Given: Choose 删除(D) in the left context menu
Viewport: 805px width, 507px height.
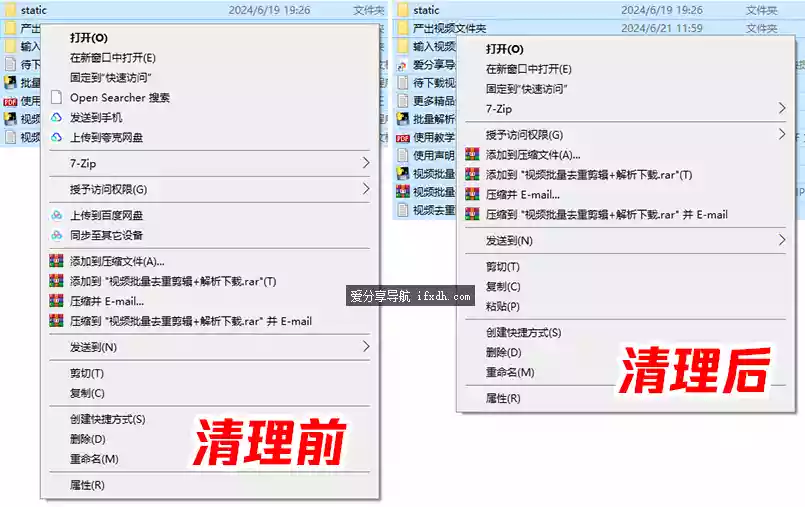Looking at the screenshot, I should [x=88, y=439].
